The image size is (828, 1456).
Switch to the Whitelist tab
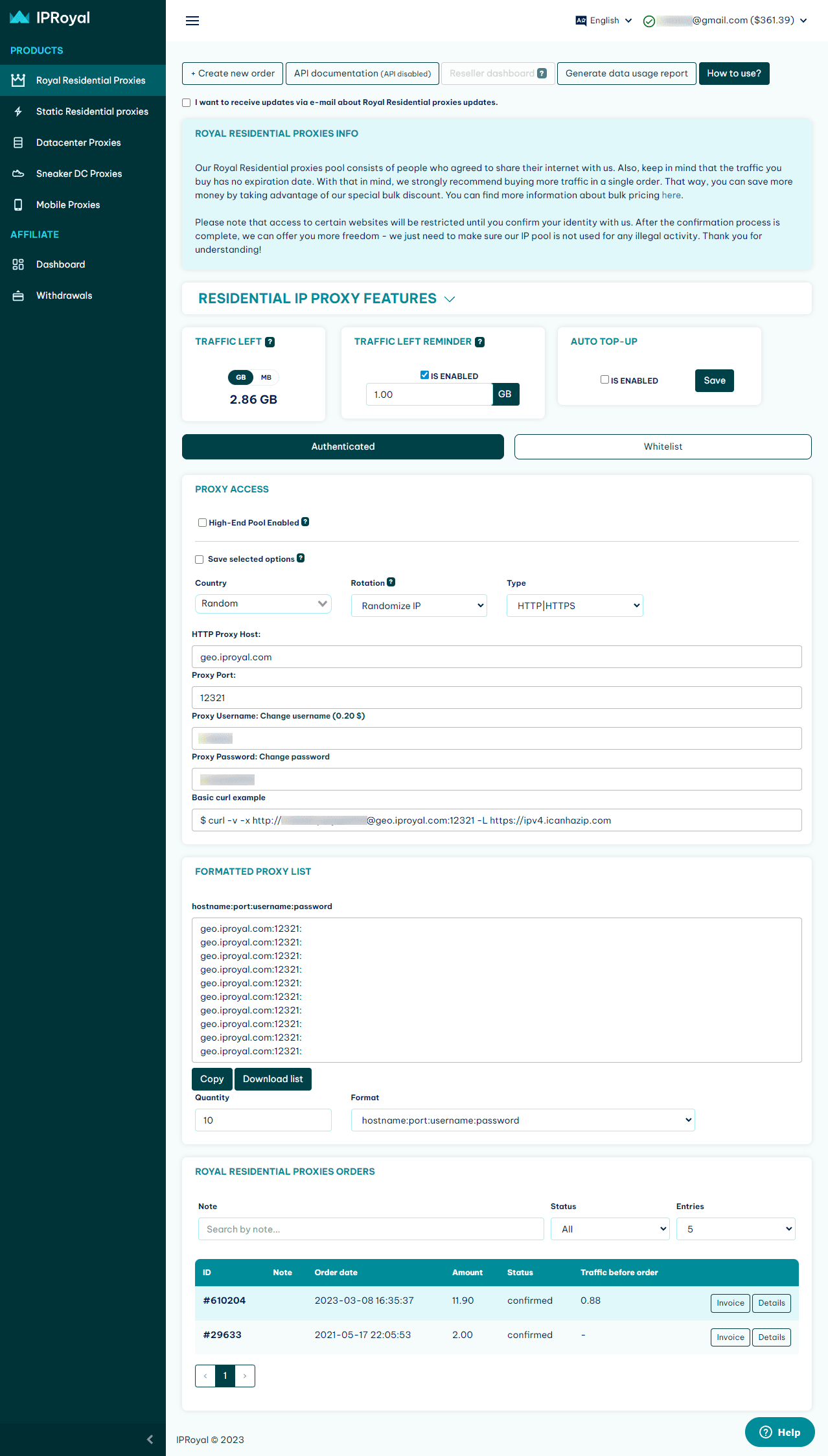pos(663,446)
